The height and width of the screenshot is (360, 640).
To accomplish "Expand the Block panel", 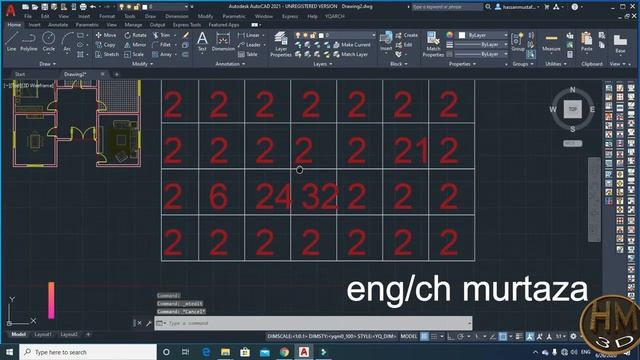I will [x=399, y=64].
